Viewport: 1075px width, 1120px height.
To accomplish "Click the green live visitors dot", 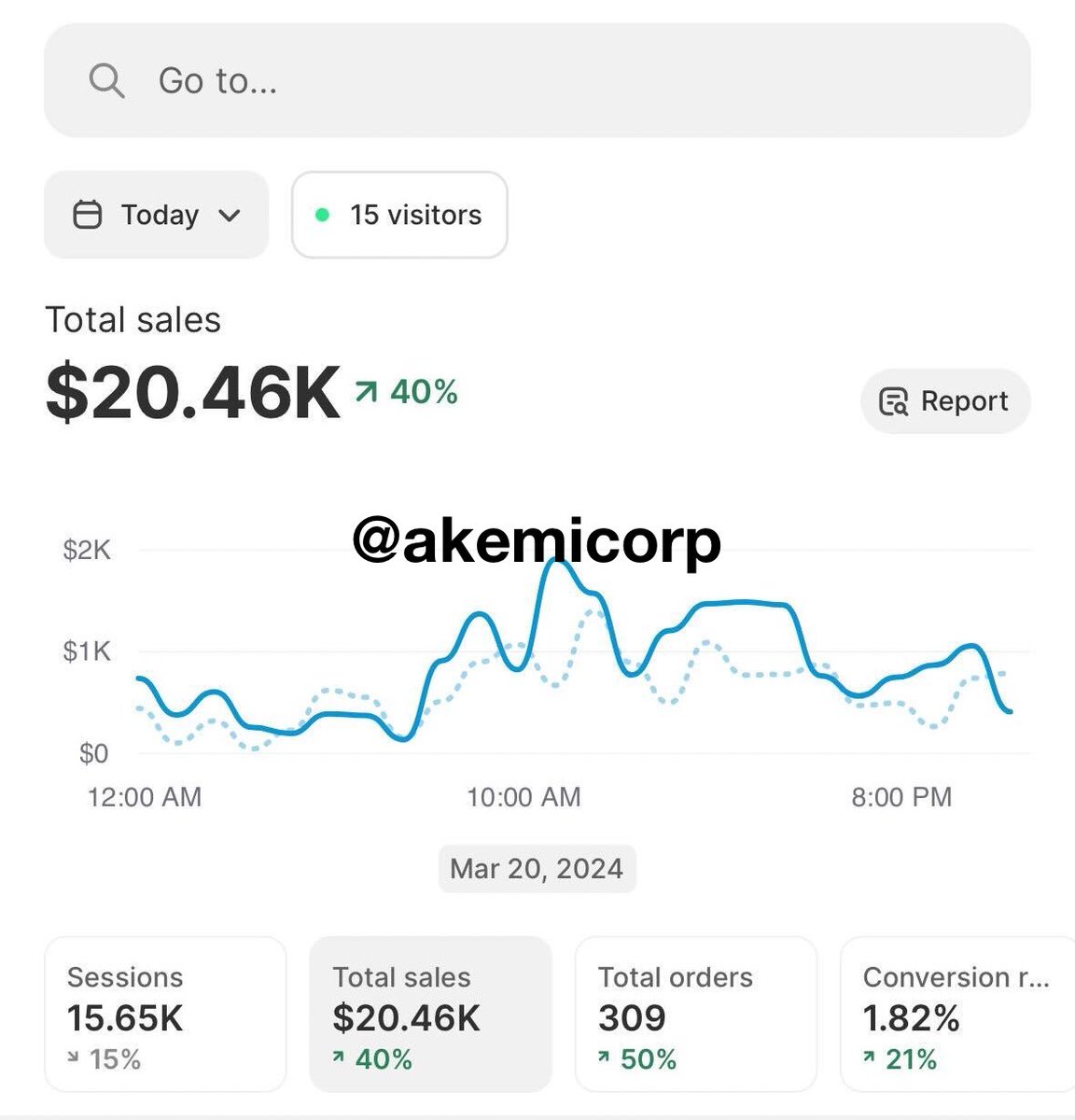I will [323, 215].
